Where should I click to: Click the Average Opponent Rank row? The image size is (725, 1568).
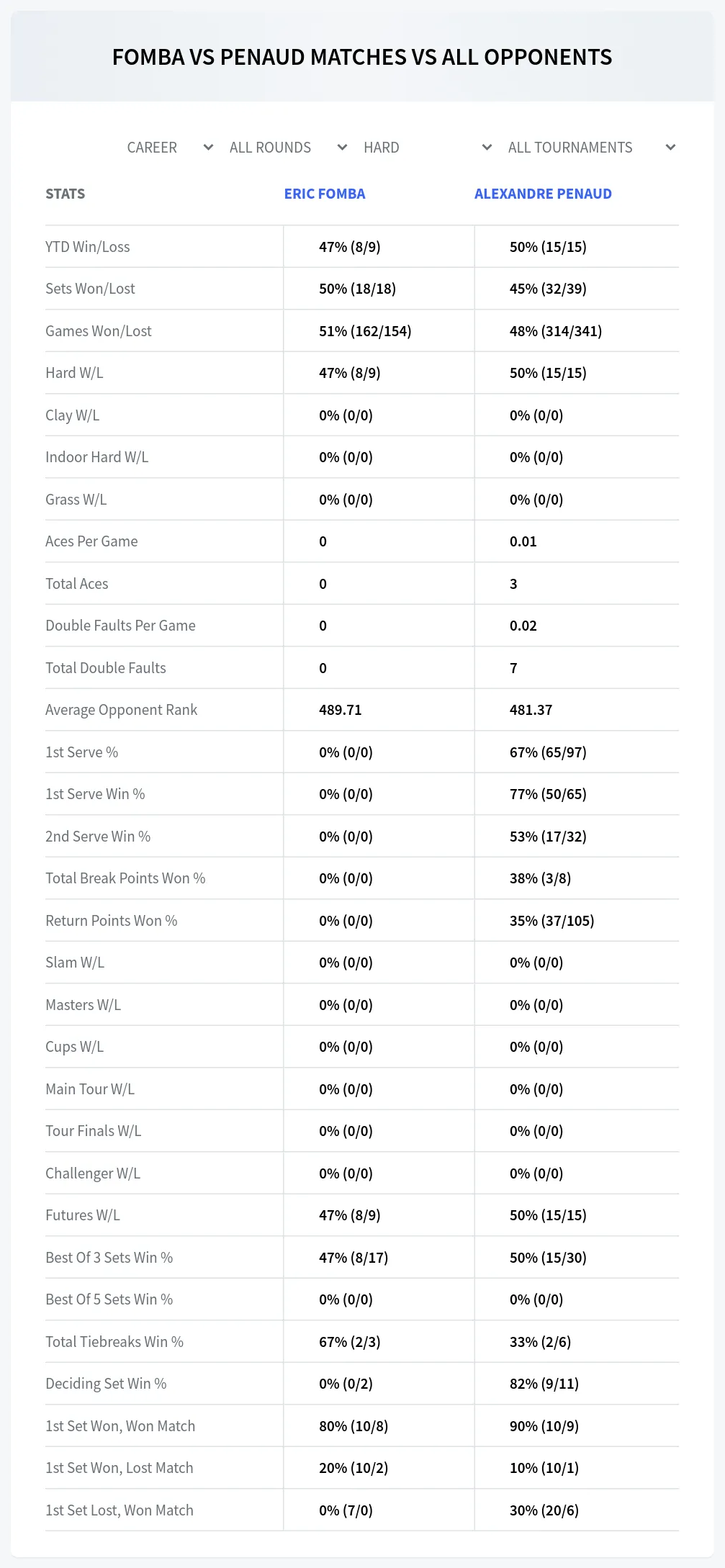362,710
